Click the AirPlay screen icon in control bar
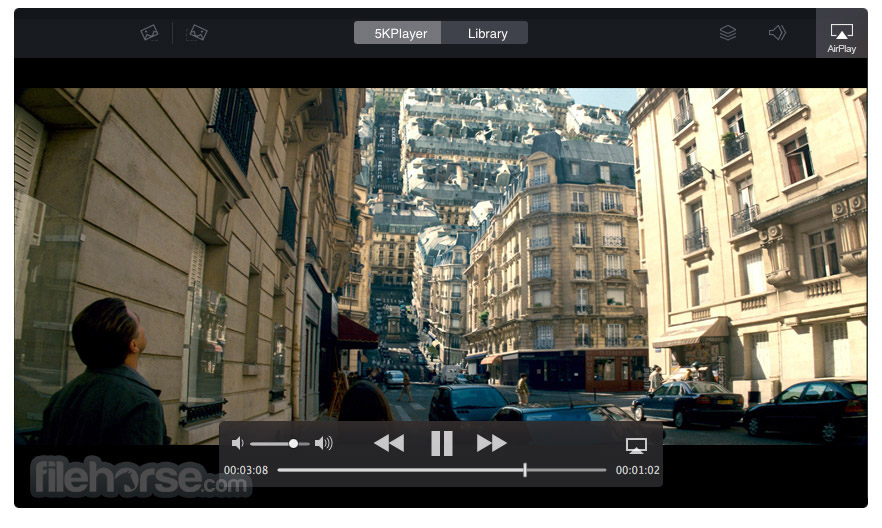 636,446
